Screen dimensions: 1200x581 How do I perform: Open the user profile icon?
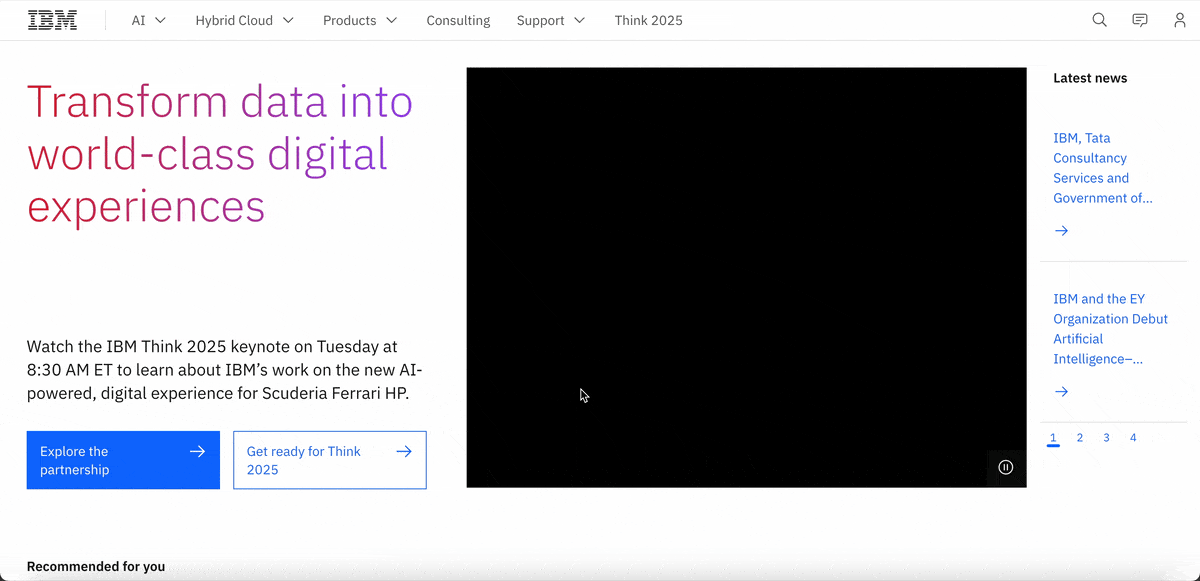[x=1179, y=20]
